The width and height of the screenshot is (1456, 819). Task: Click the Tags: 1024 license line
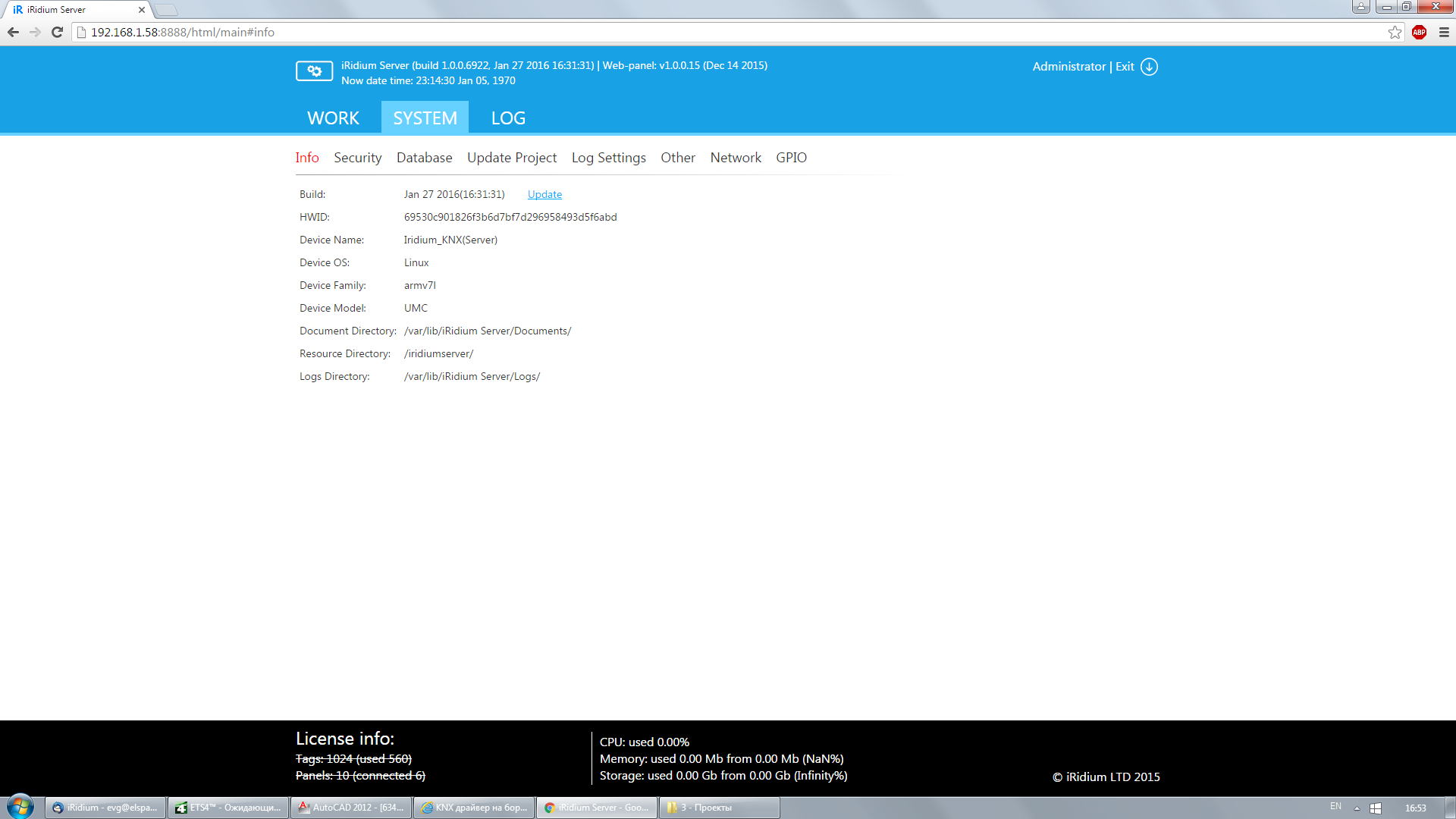coord(353,759)
